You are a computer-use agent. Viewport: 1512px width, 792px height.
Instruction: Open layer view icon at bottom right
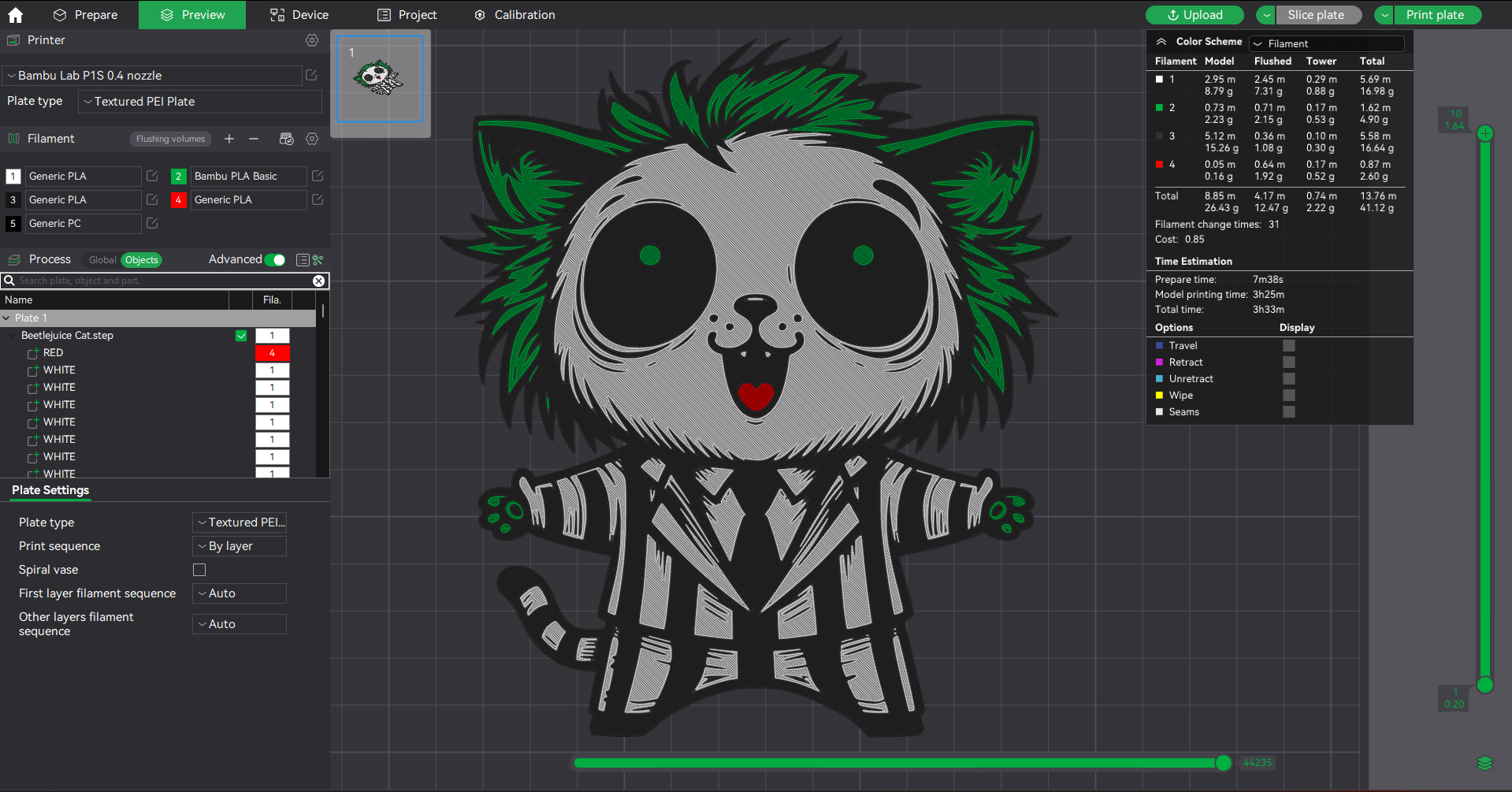(1485, 763)
